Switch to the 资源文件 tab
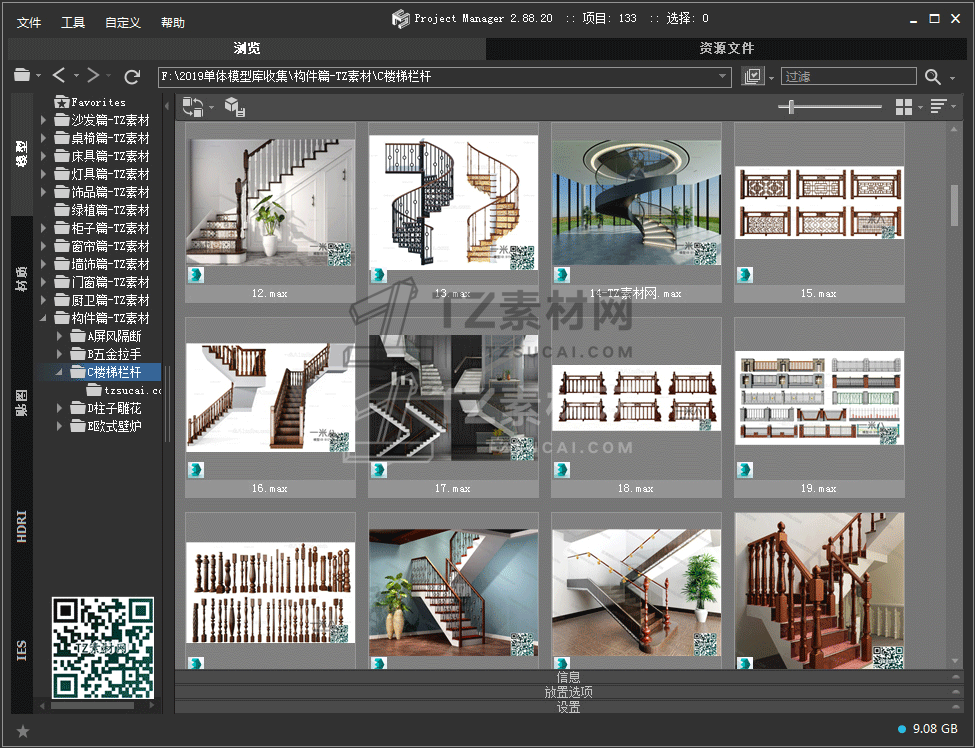This screenshot has height=748, width=975. (726, 48)
